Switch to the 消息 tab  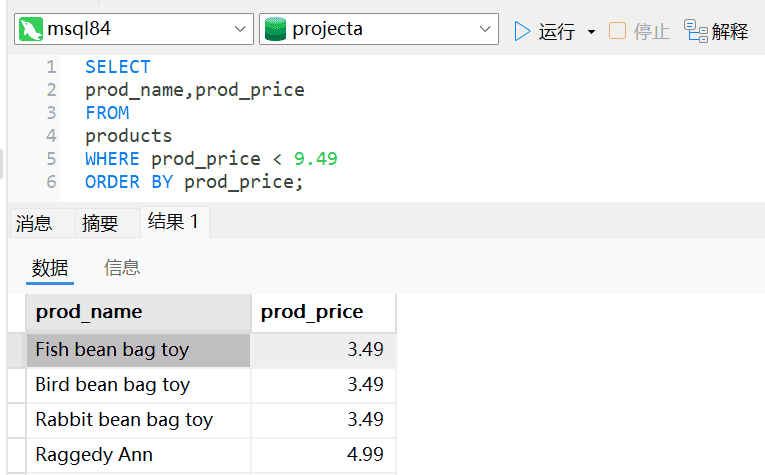click(x=34, y=223)
